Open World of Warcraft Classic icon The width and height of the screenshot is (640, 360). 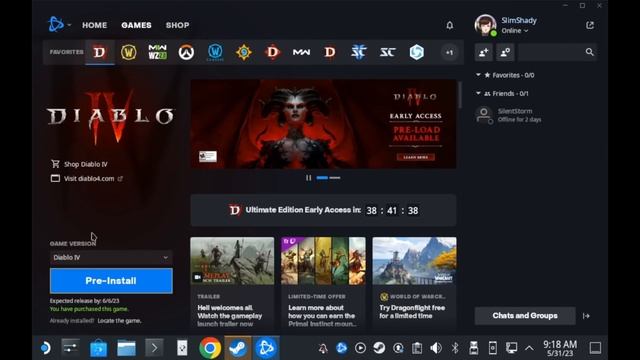point(215,52)
